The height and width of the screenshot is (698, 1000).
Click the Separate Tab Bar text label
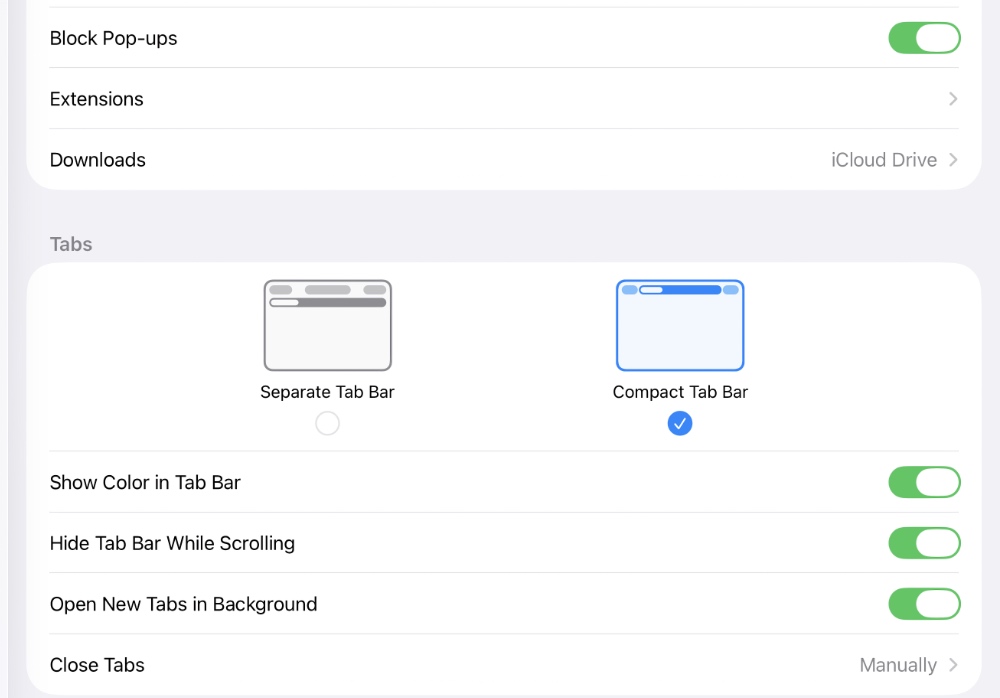click(x=327, y=392)
